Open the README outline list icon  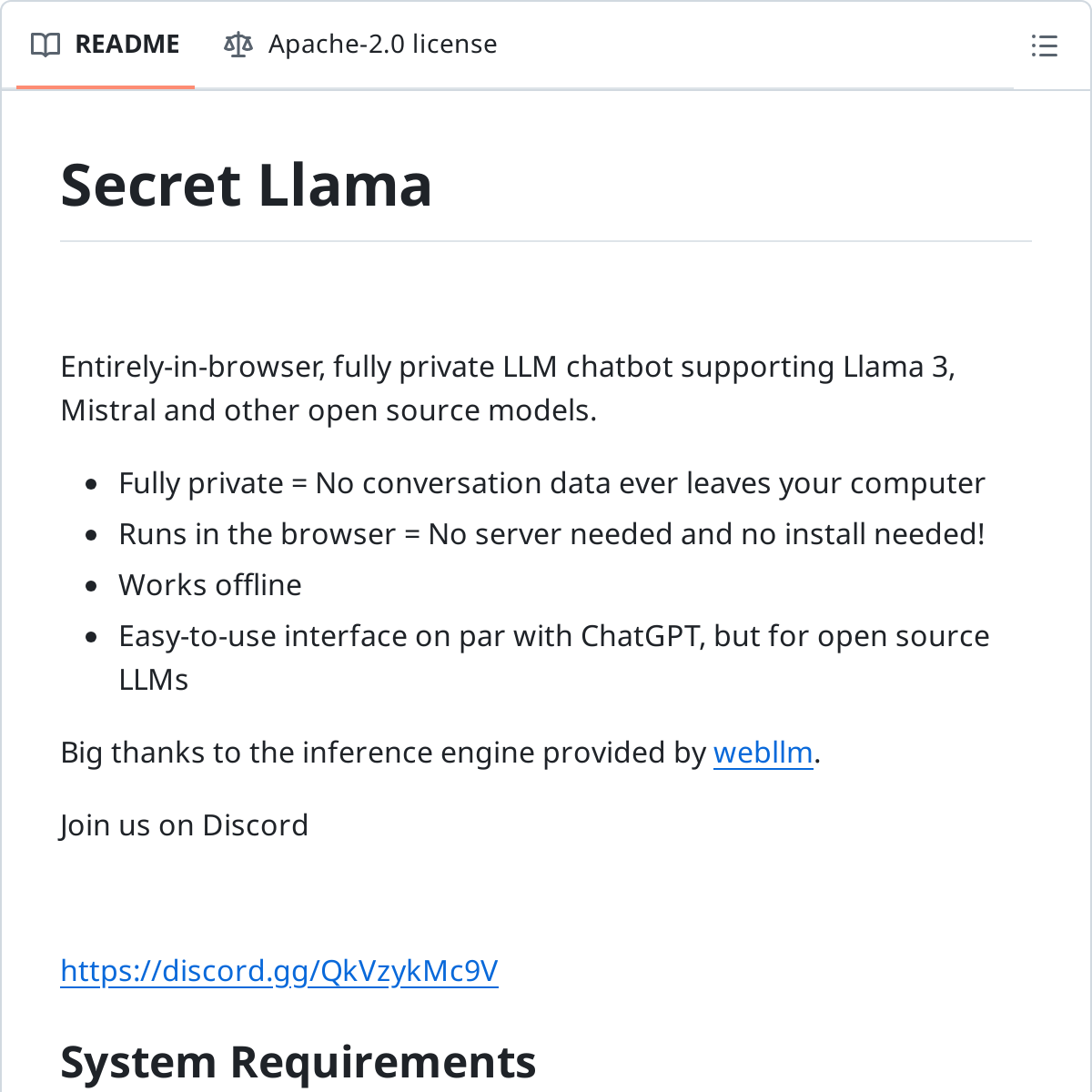tap(1044, 45)
